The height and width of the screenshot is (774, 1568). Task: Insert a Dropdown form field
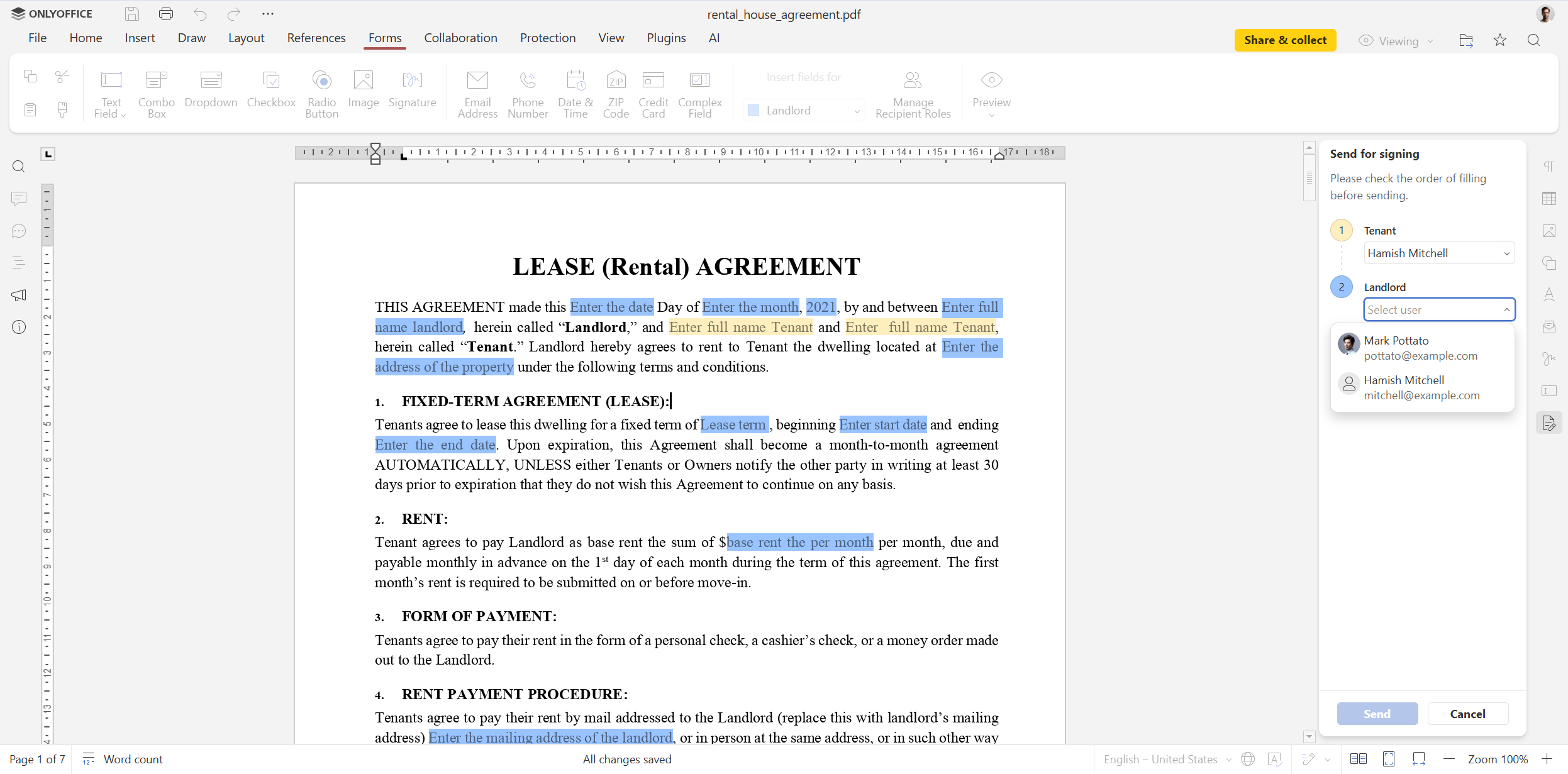pos(211,90)
